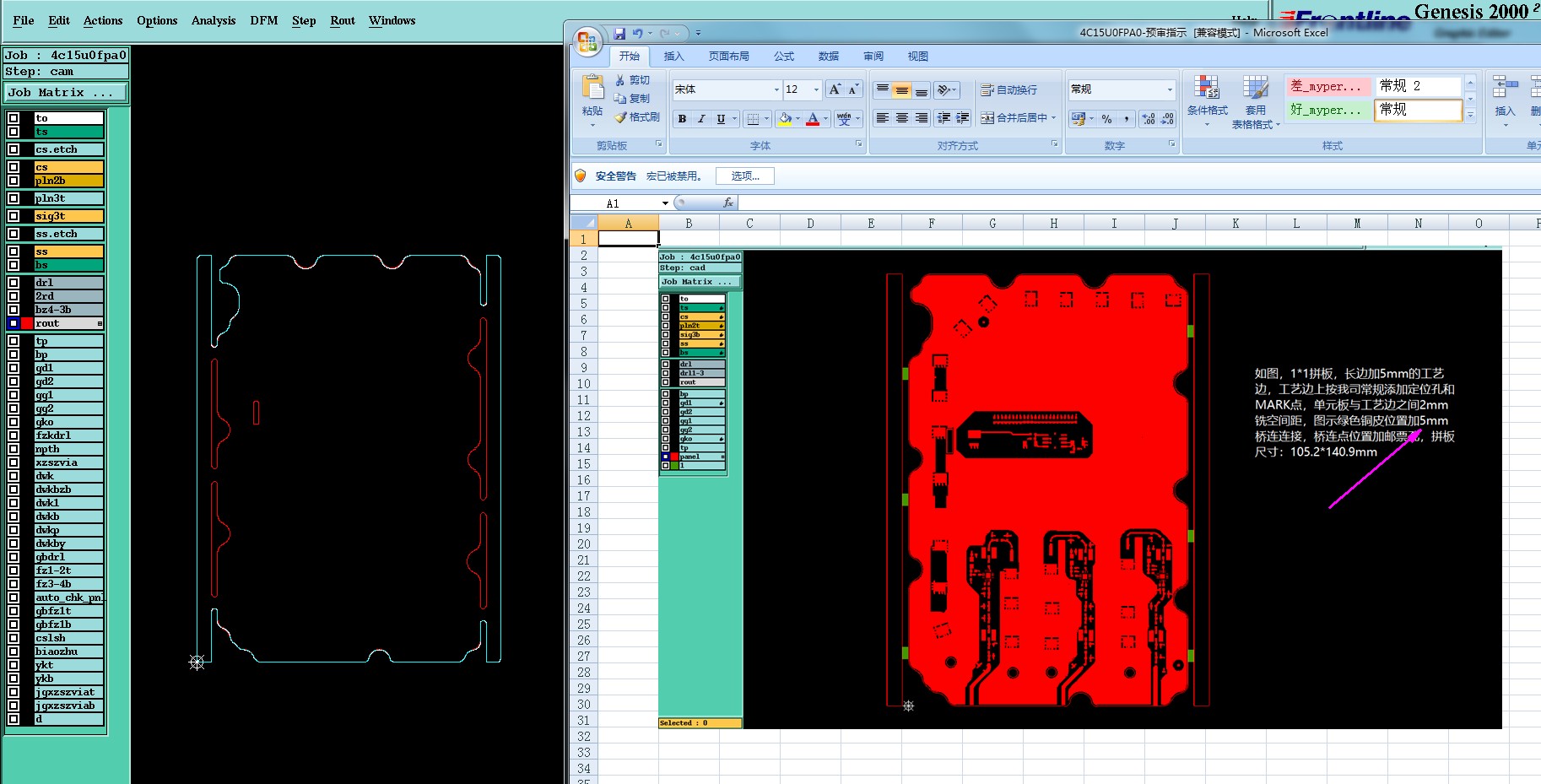Screen dimensions: 1541x784
Task: Save the workbook from Quick Access Toolbar
Action: (619, 34)
